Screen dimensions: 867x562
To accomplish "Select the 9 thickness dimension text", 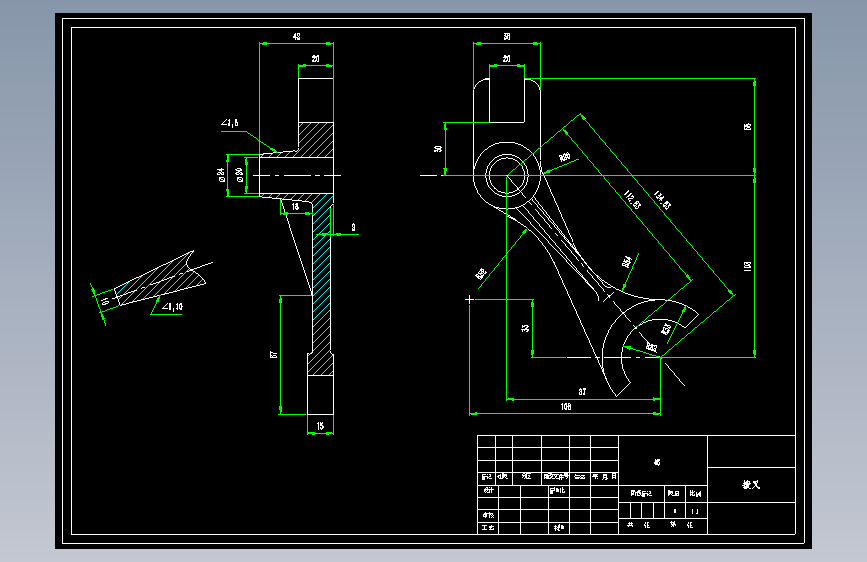I will [353, 227].
